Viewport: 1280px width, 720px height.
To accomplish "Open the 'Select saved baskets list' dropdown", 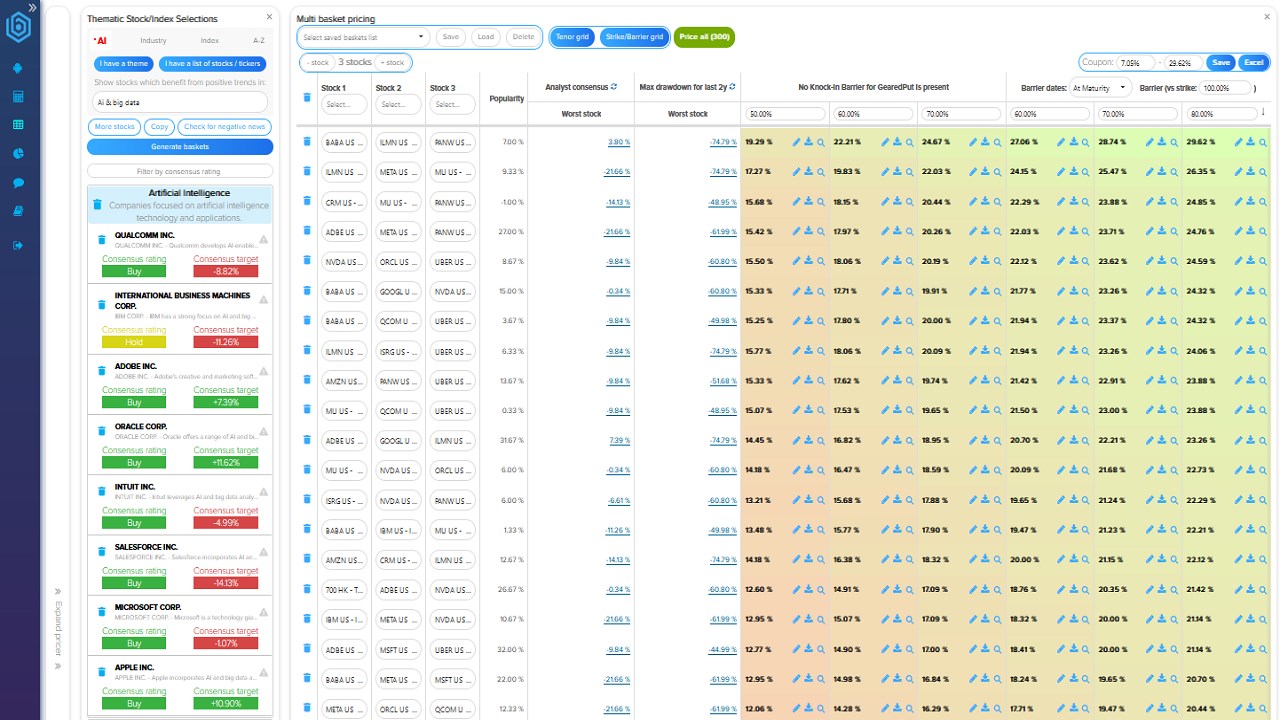I will coord(363,37).
